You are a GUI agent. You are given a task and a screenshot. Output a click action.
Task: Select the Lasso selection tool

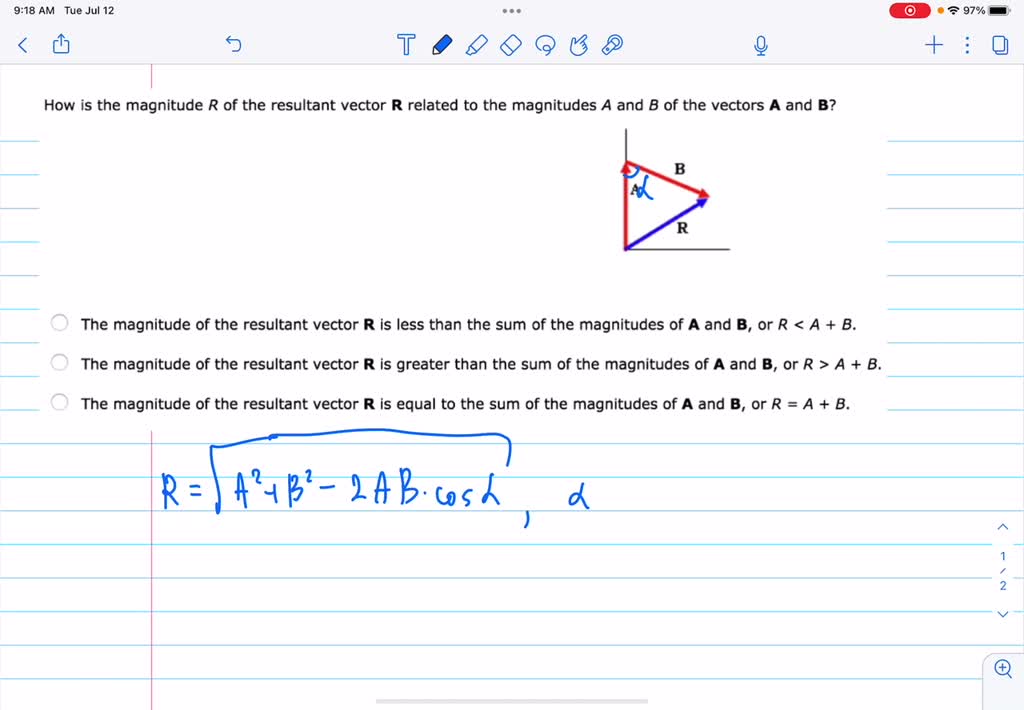[x=545, y=44]
